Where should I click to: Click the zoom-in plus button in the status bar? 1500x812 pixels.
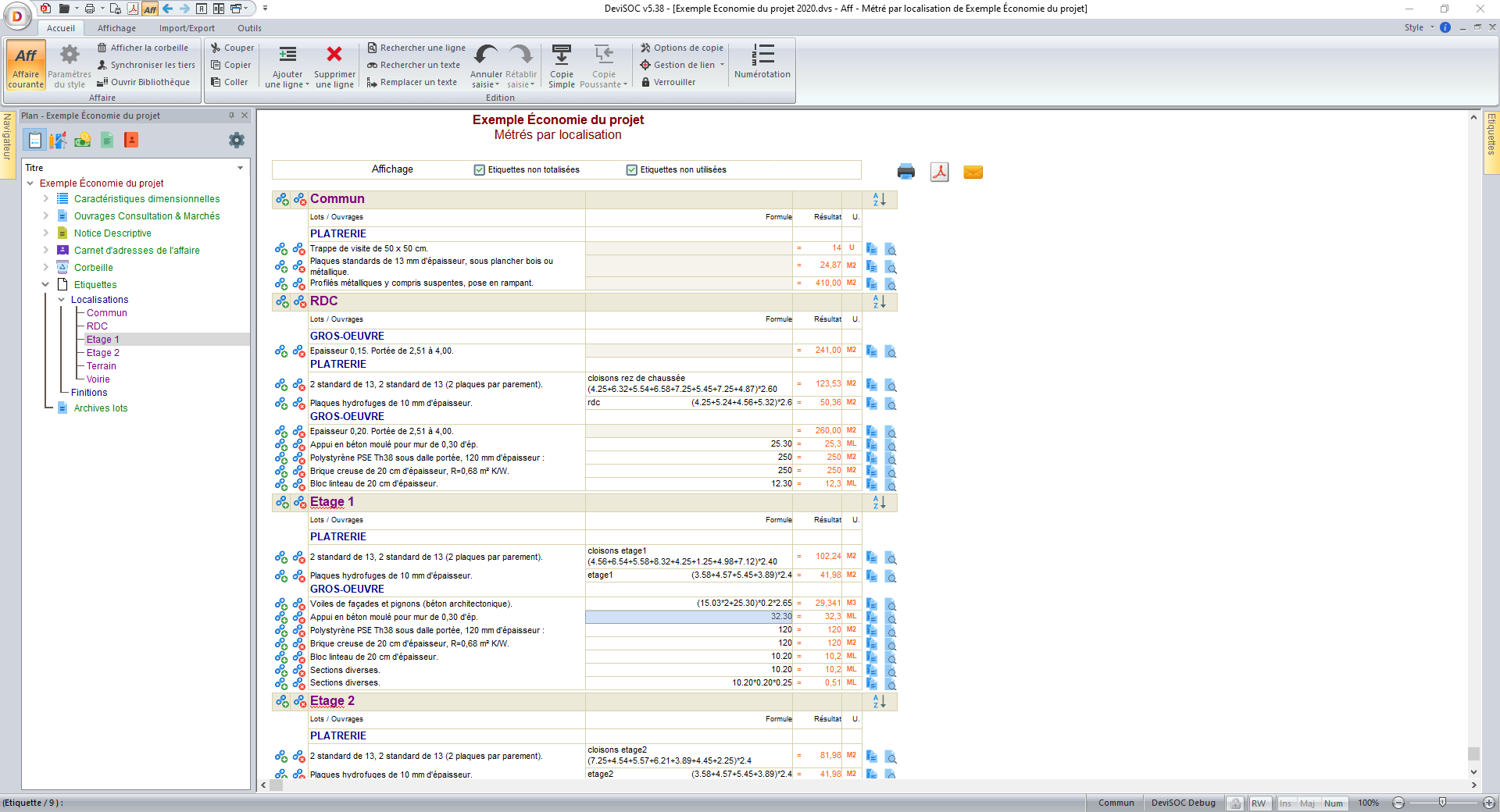point(1489,803)
